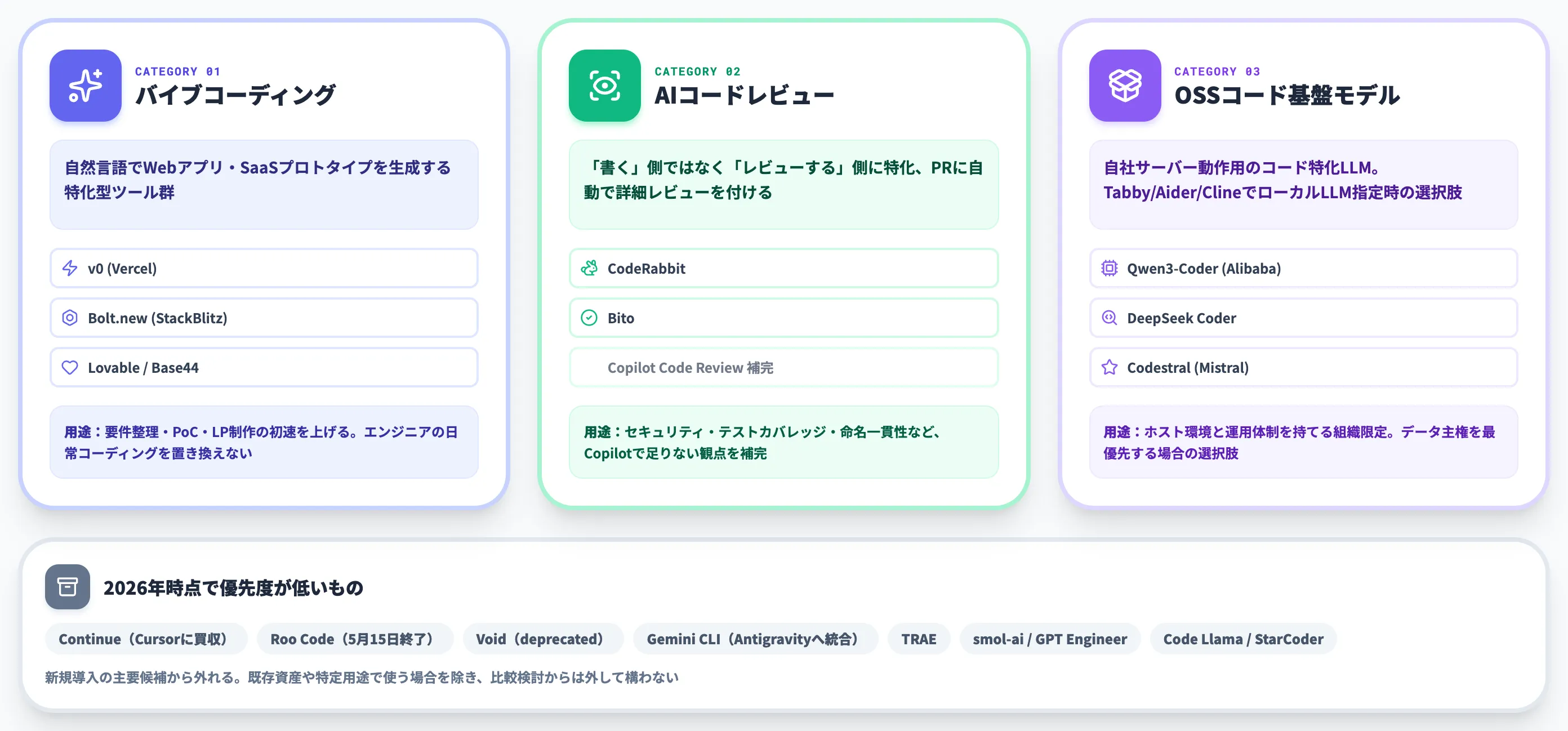Select the Bito item
Screen dimensions: 1568x731
coord(783,318)
